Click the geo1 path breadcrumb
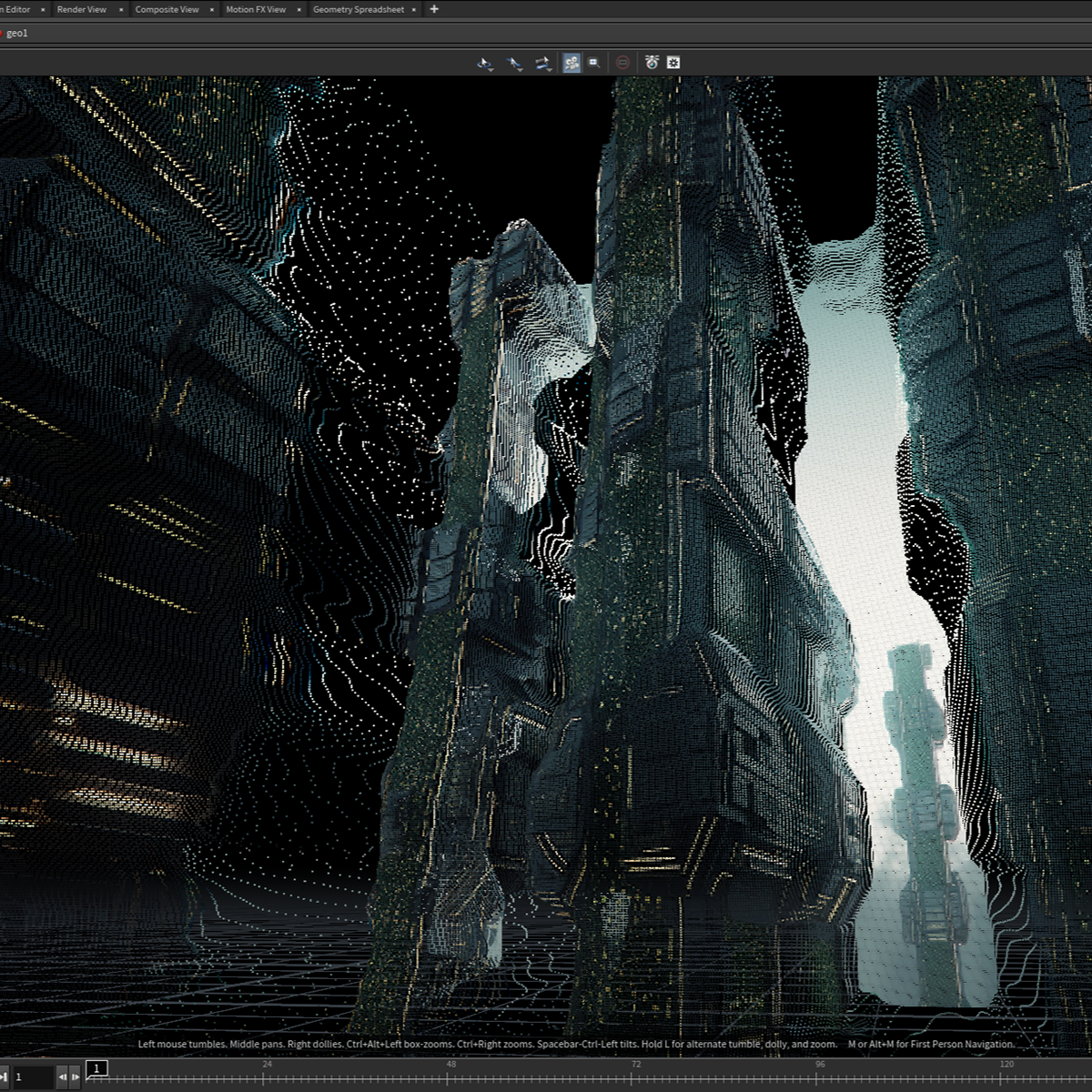The height and width of the screenshot is (1092, 1092). click(17, 33)
